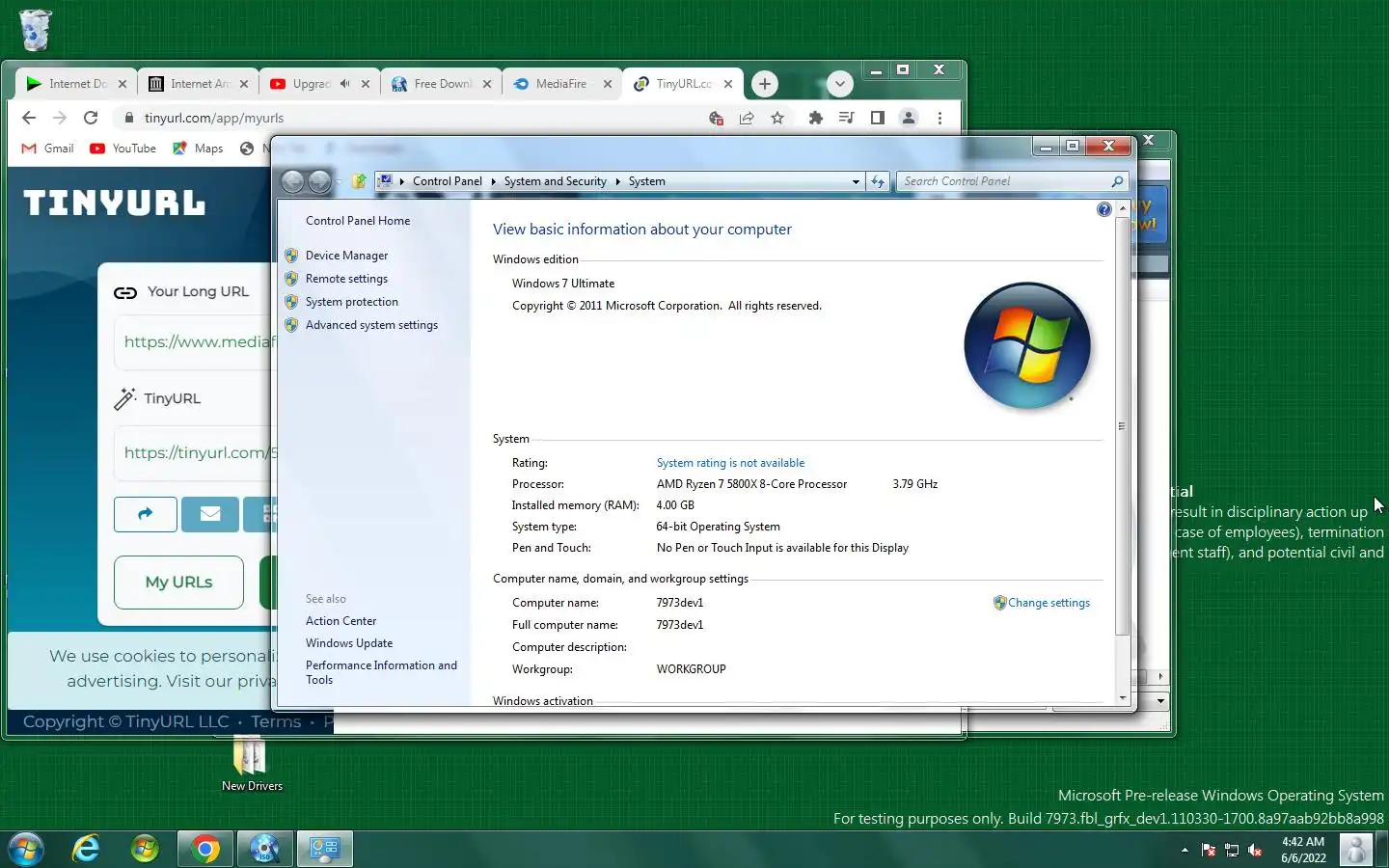Show hidden system tray icons
The image size is (1389, 868).
pos(1185,850)
